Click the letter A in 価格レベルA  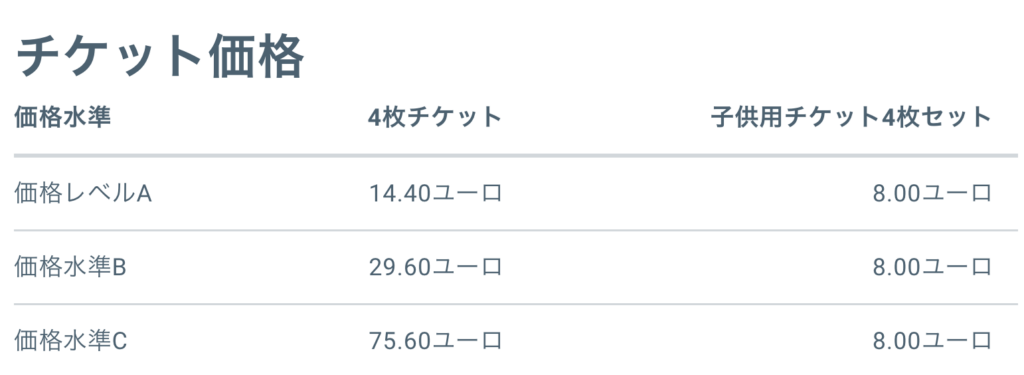click(x=144, y=194)
